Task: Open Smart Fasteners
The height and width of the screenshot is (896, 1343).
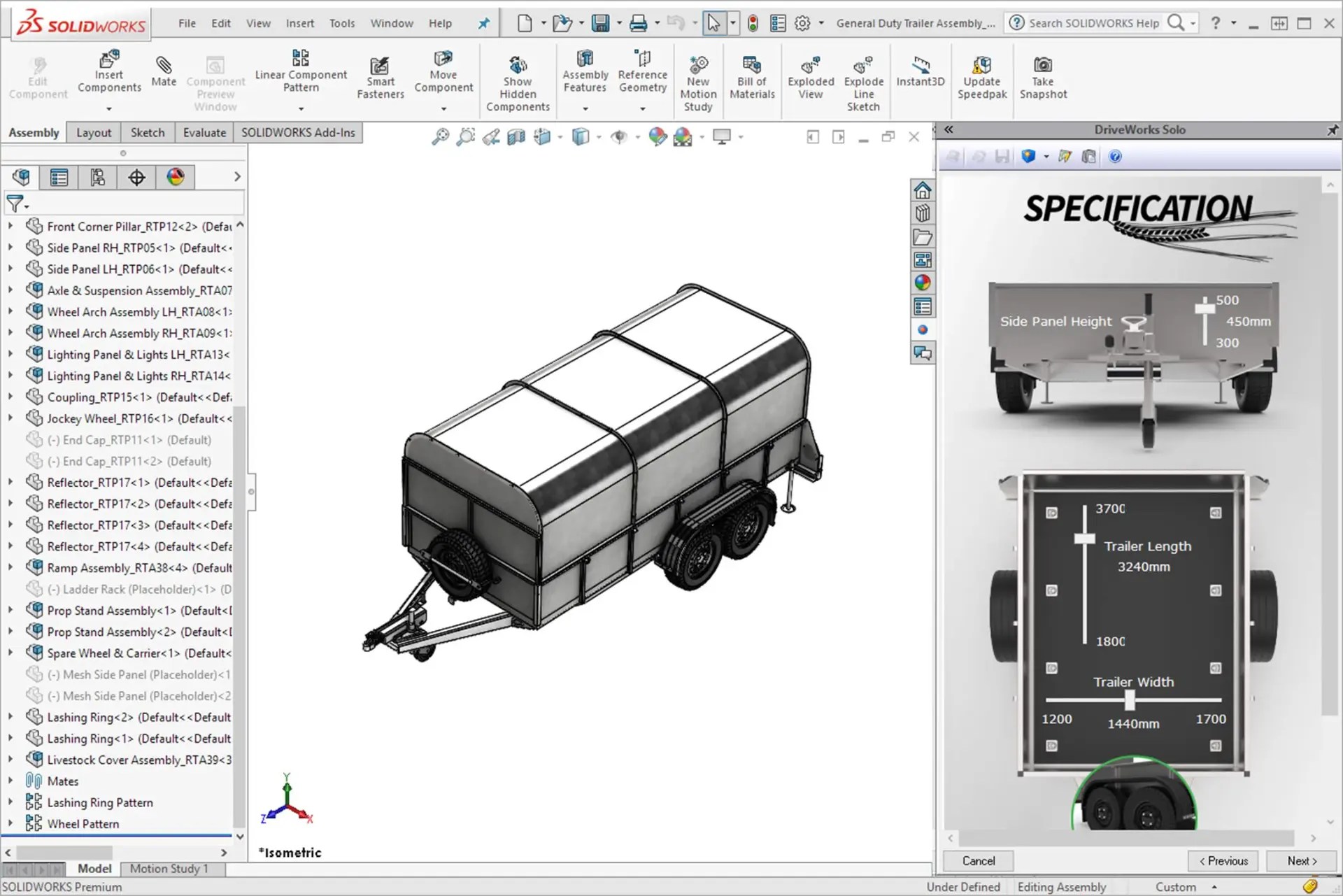Action: pos(381,73)
